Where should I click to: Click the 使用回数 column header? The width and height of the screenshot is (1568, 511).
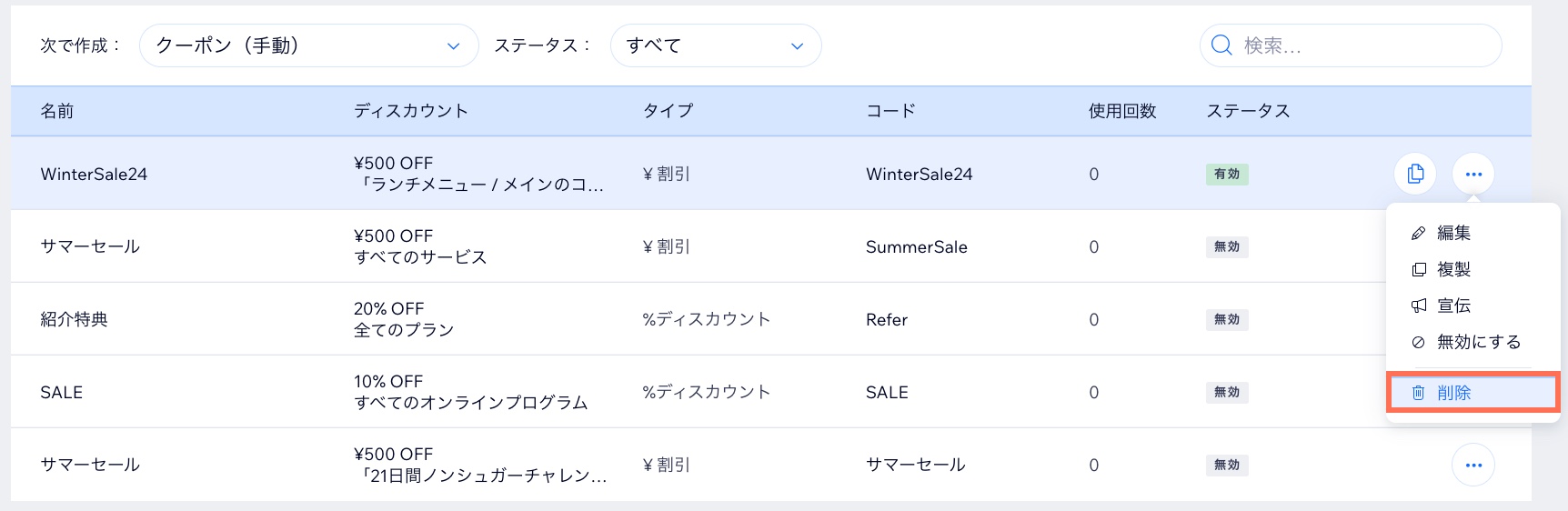click(1122, 111)
